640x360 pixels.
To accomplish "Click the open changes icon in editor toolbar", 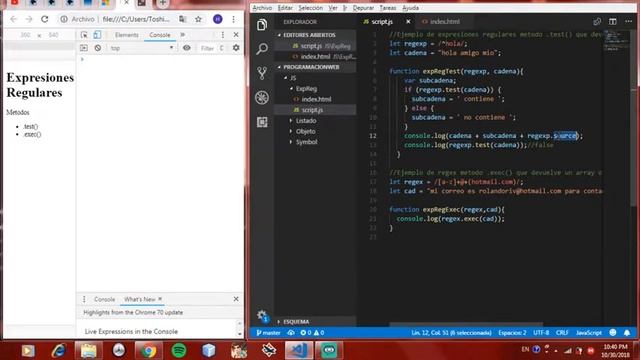I will point(597,22).
